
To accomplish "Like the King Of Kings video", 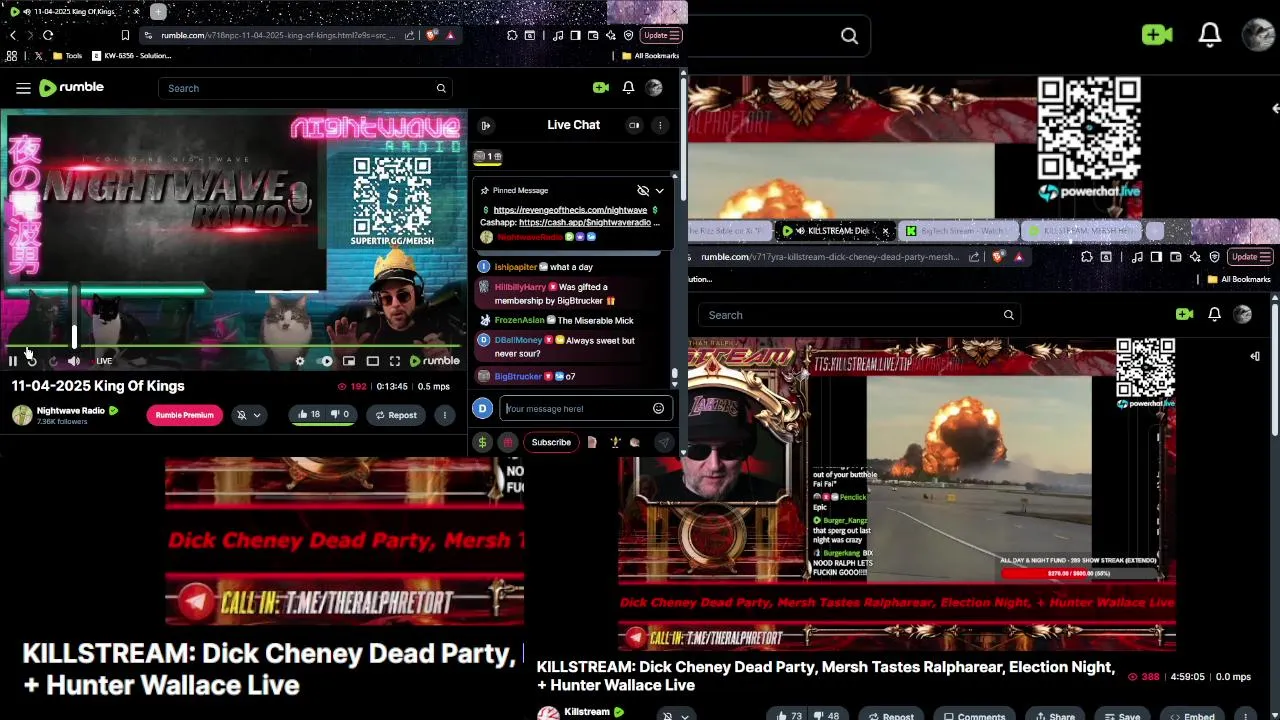I will 309,414.
